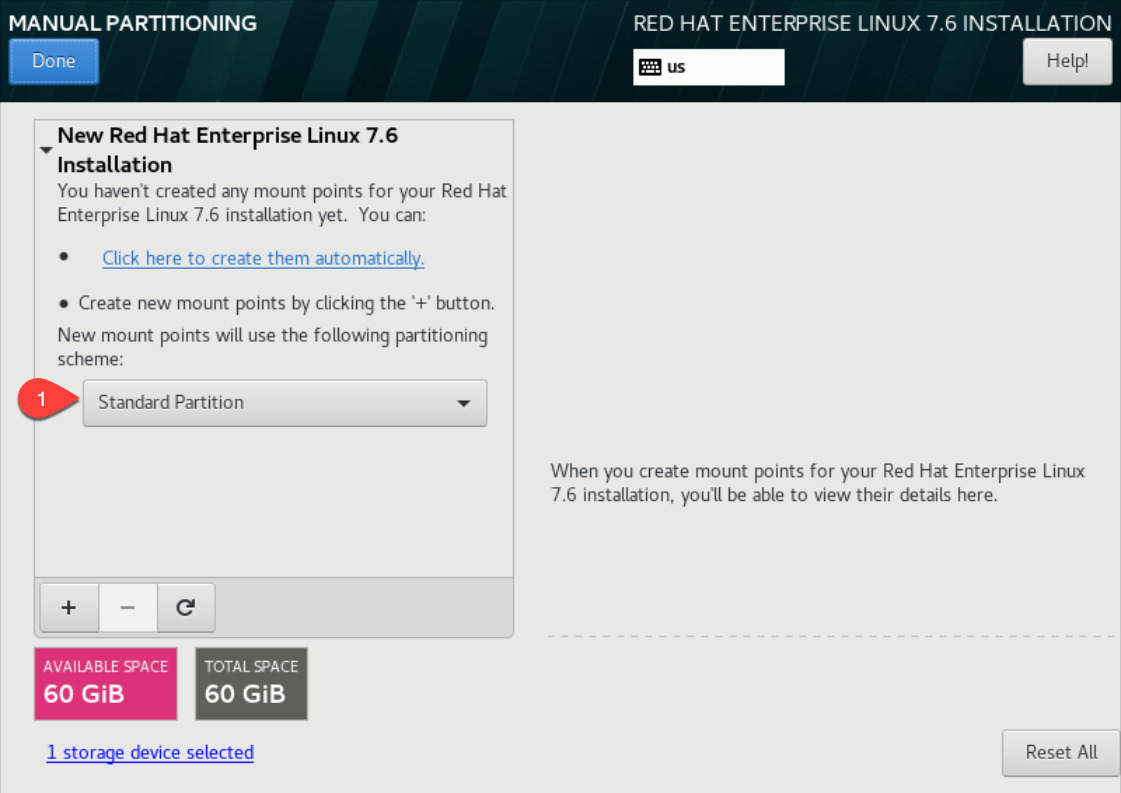Click the 'MANUAL PARTITIONING' heading text
1121x793 pixels.
(x=132, y=23)
